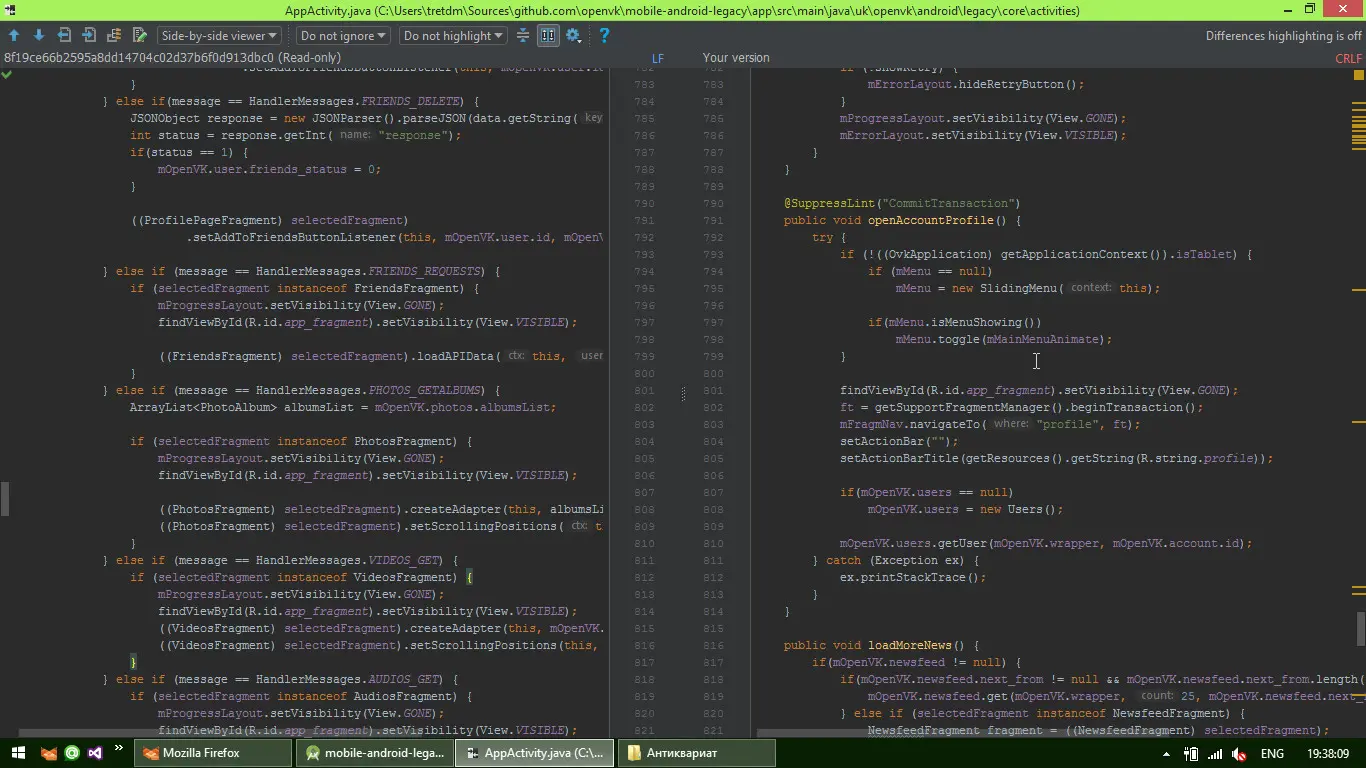Open the Do not highlight dropdown
Screen dimensions: 1366x768
coord(452,35)
